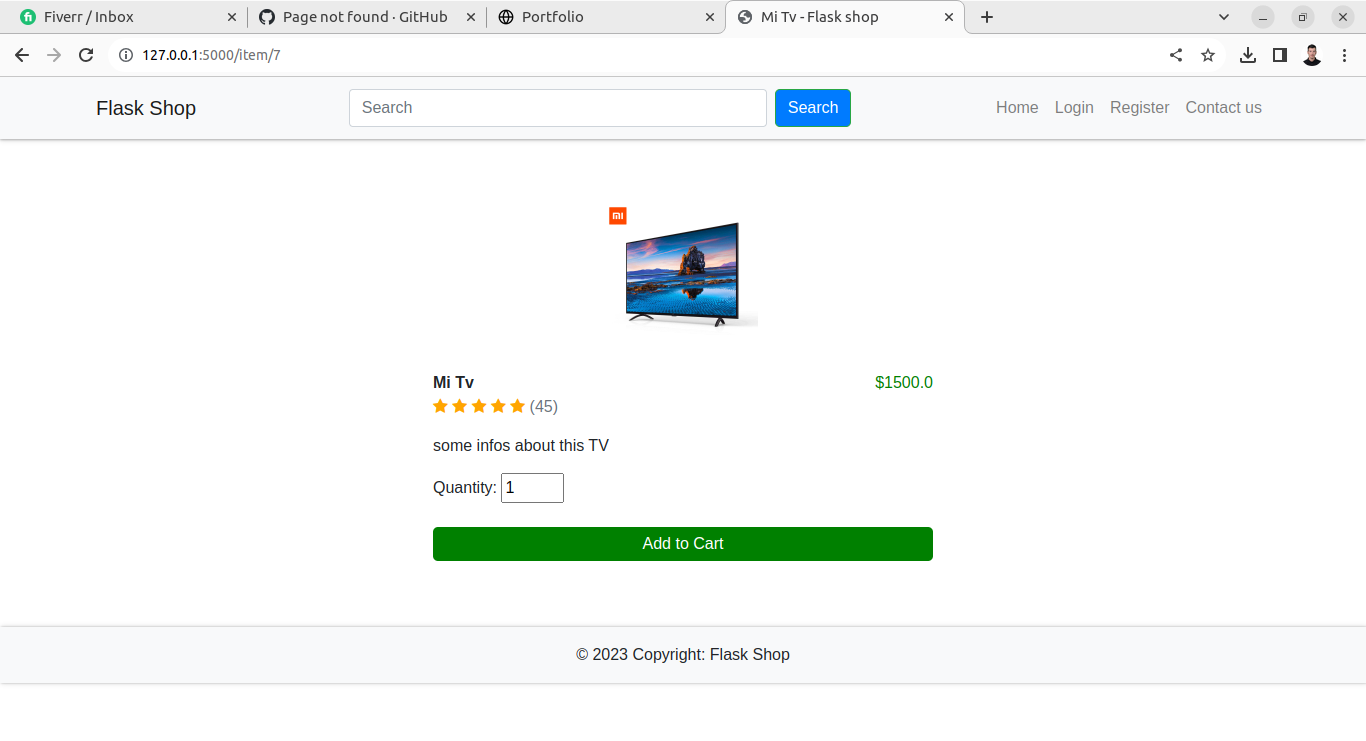View site information icon in address bar
1366x741 pixels.
126,55
